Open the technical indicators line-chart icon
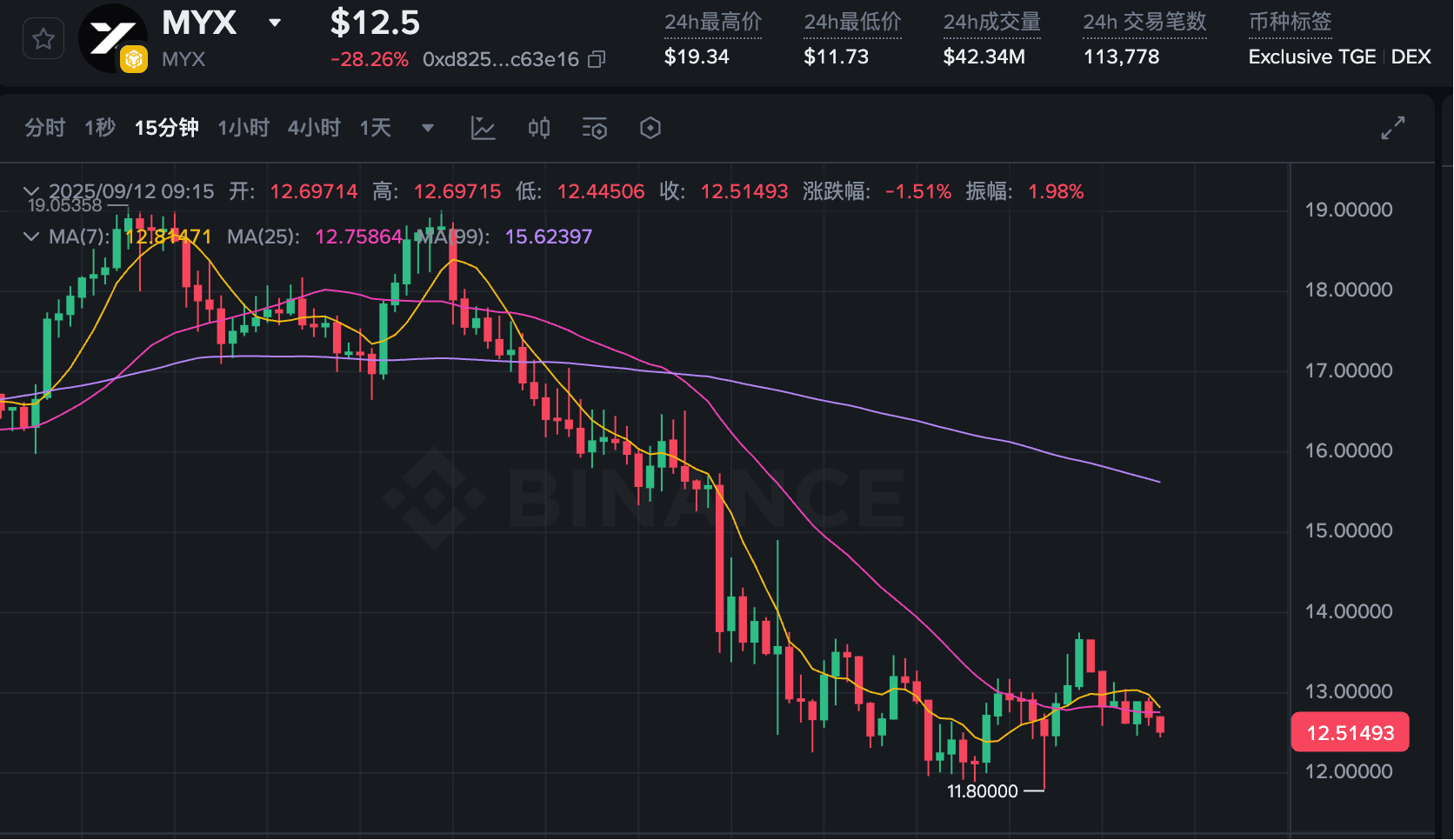The height and width of the screenshot is (840, 1454). coord(483,129)
